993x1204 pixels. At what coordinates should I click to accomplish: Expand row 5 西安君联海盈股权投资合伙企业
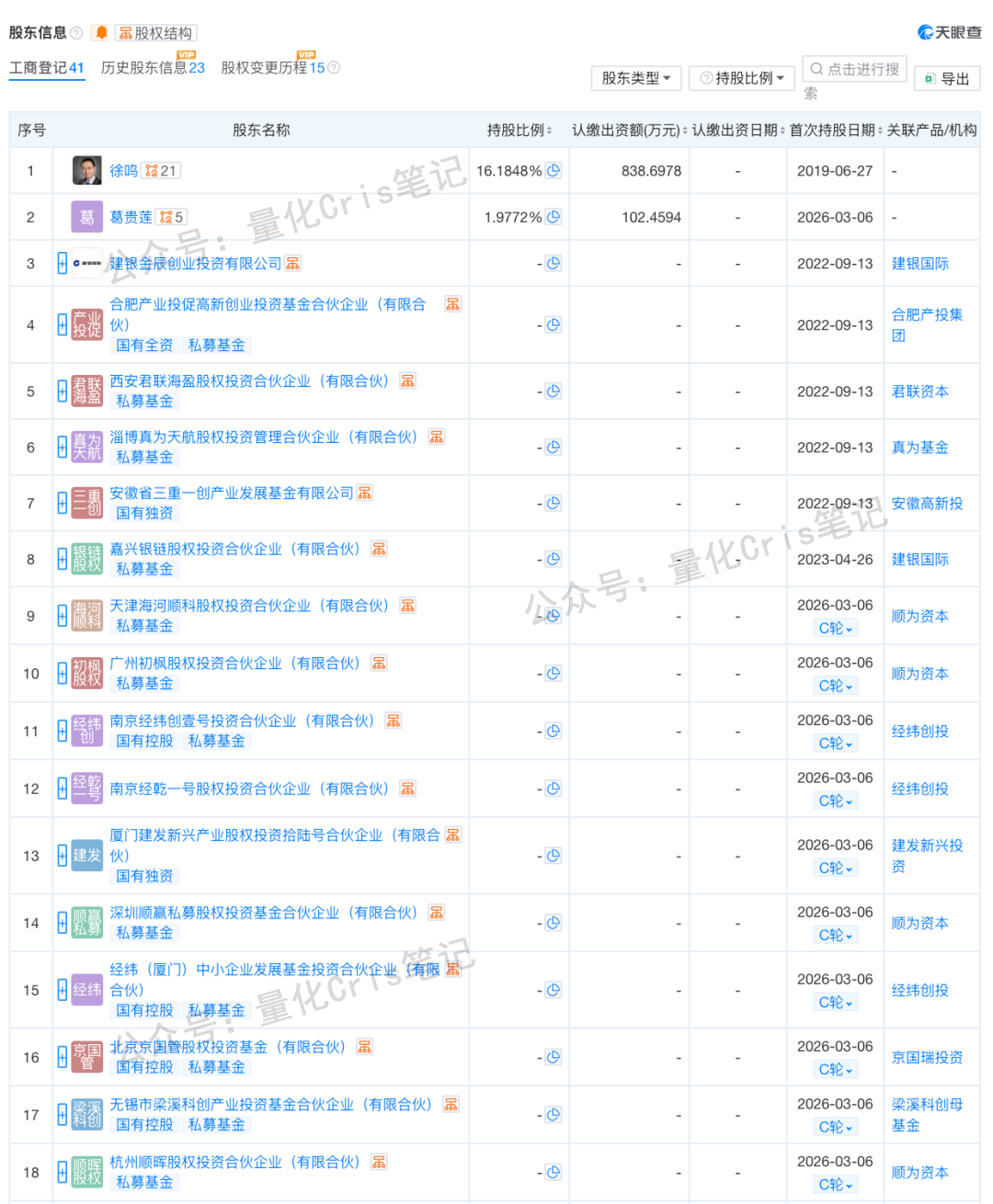[x=63, y=392]
